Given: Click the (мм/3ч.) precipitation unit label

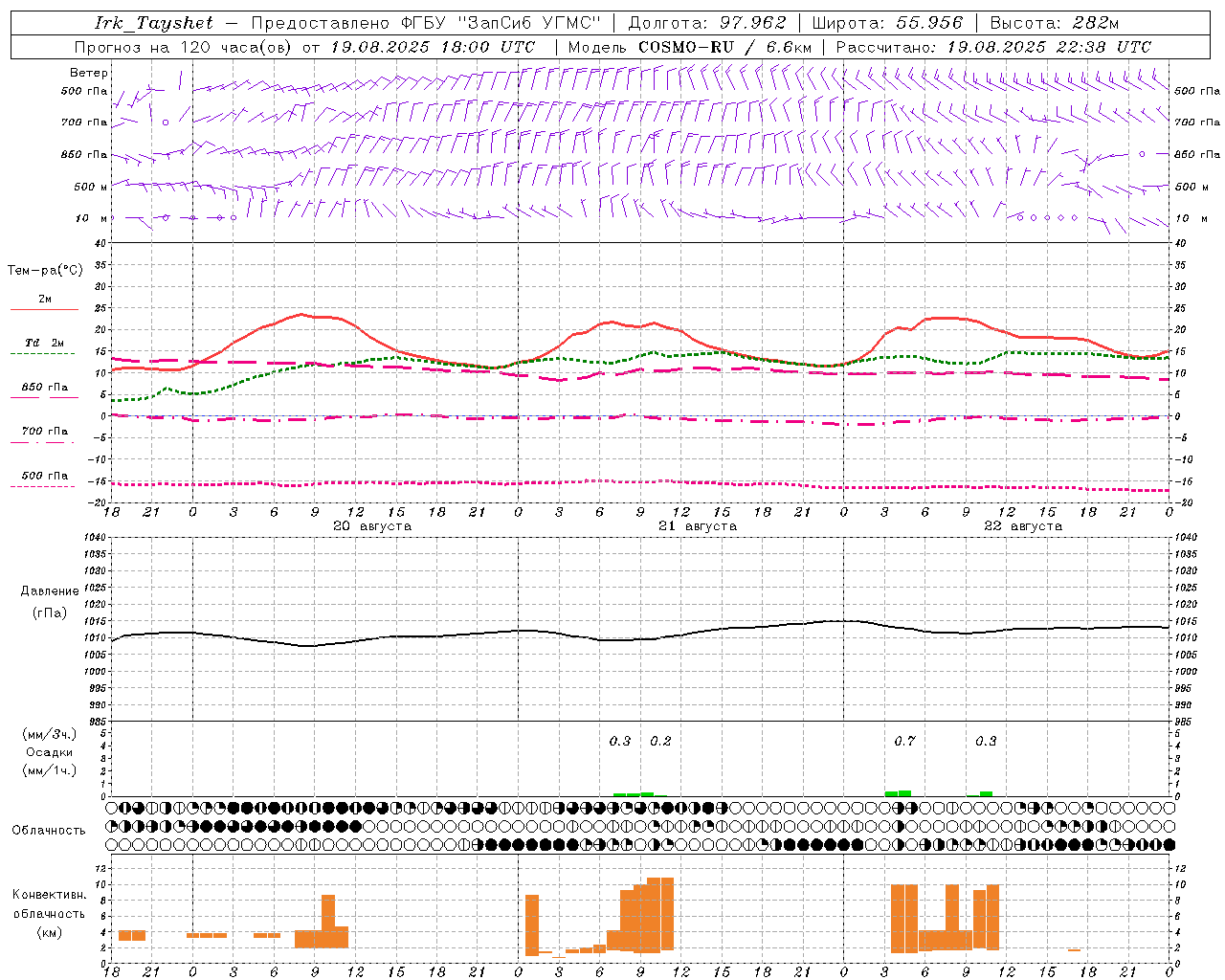Looking at the screenshot, I should (x=50, y=734).
